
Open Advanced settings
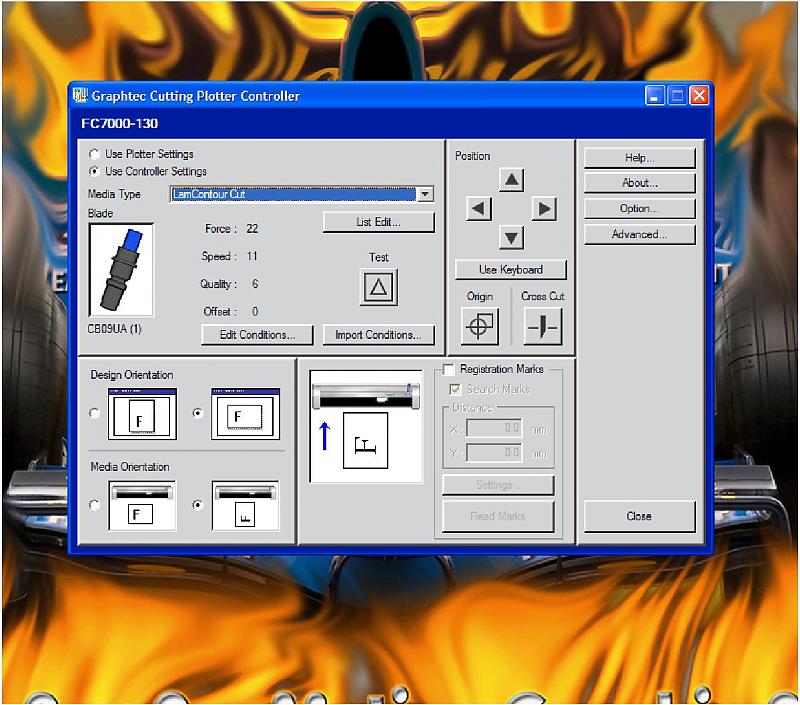[x=639, y=235]
